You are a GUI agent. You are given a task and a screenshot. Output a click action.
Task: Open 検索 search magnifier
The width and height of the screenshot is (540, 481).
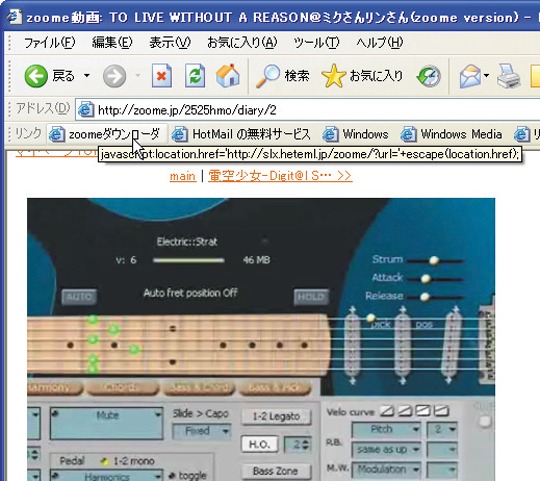(x=283, y=76)
